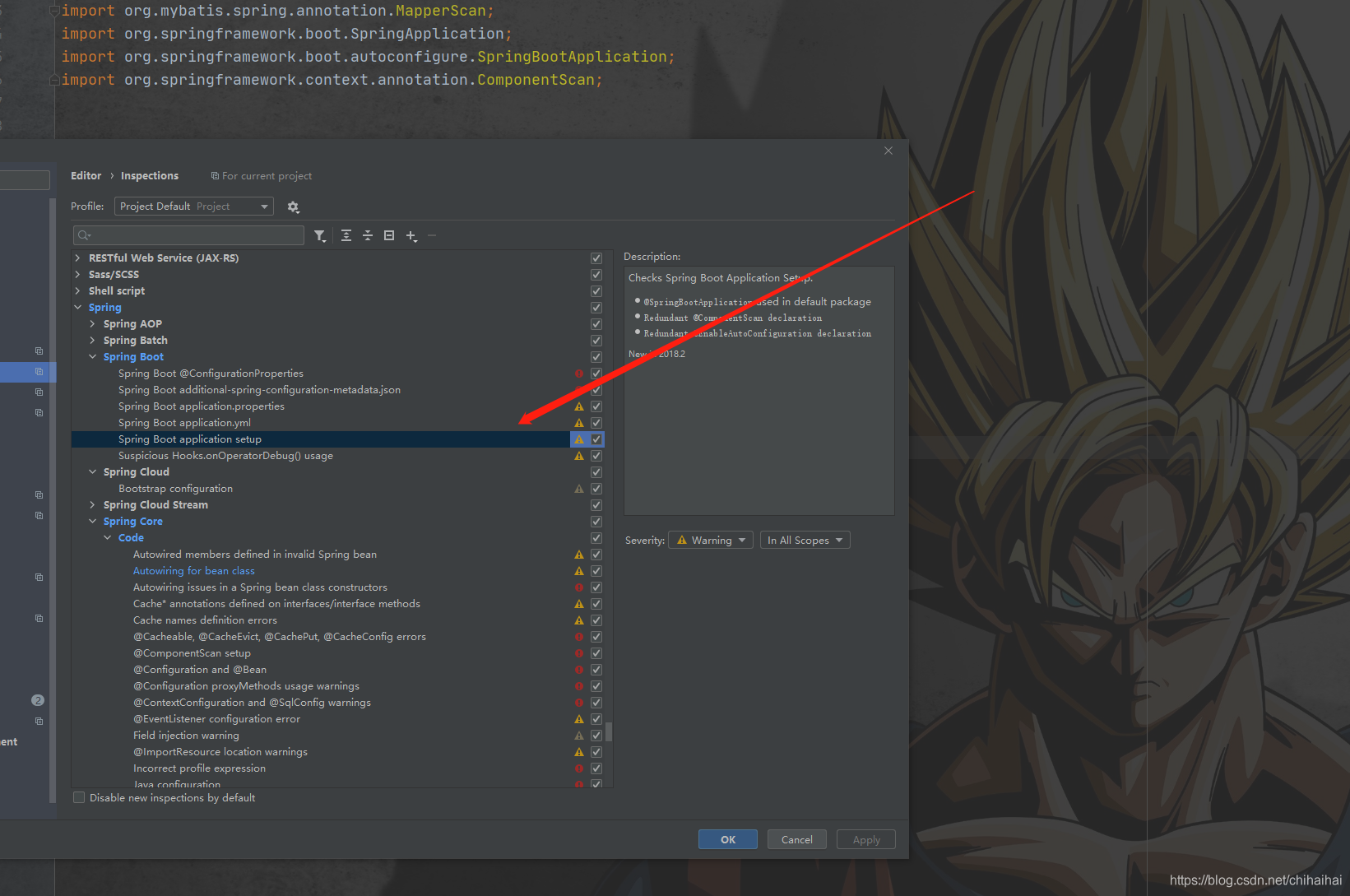Viewport: 1350px width, 896px height.
Task: Click the error icon for Autowiring issues in constructors
Action: click(579, 587)
